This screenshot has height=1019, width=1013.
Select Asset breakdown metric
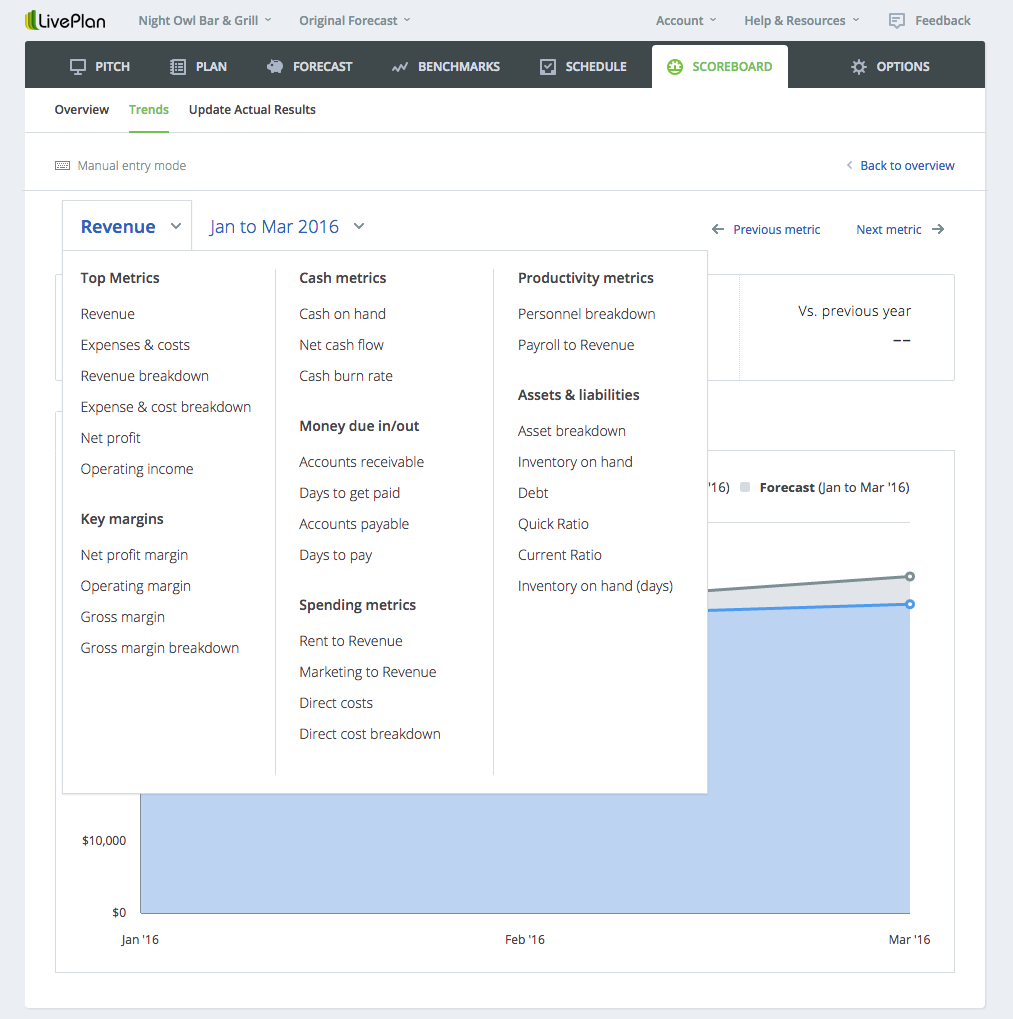(x=572, y=431)
